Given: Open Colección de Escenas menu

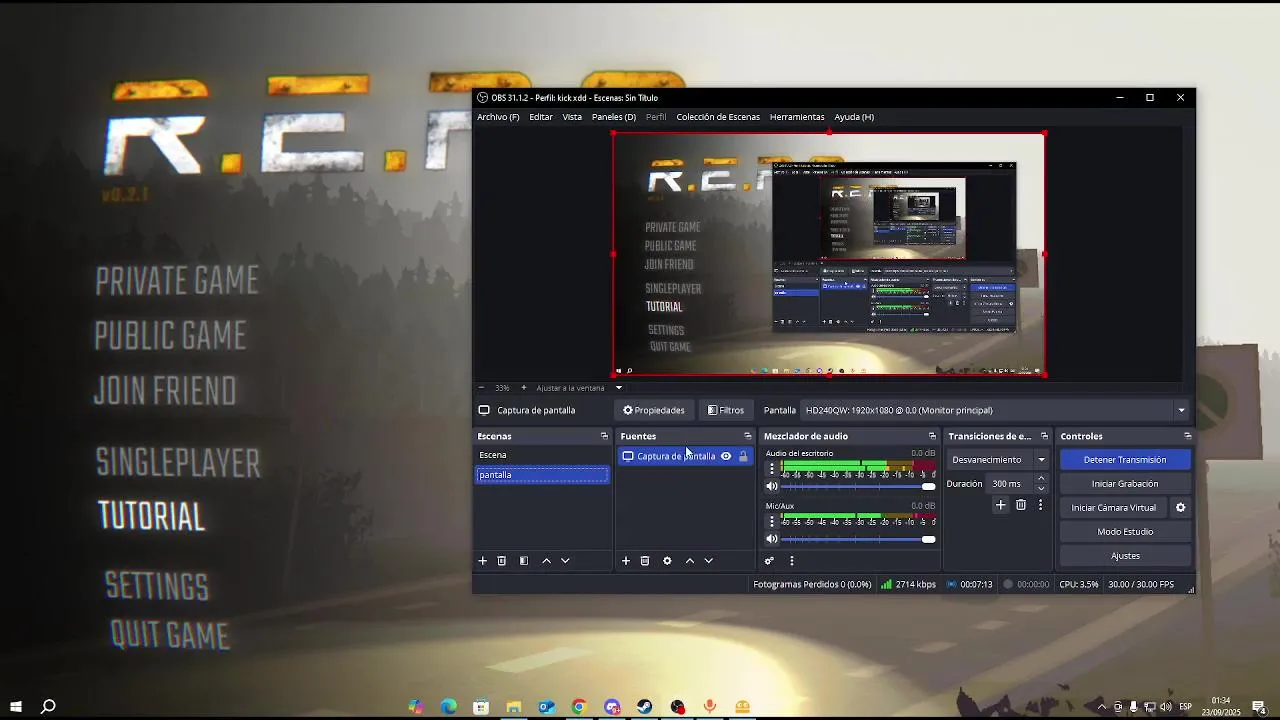Looking at the screenshot, I should [718, 117].
